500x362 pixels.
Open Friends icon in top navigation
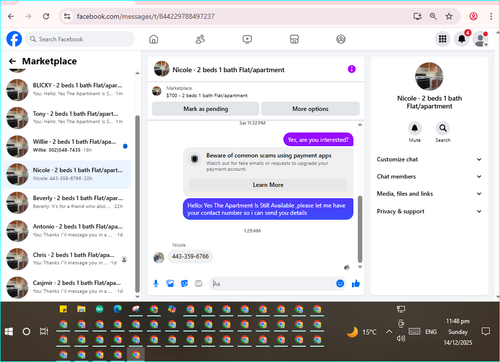[200, 39]
